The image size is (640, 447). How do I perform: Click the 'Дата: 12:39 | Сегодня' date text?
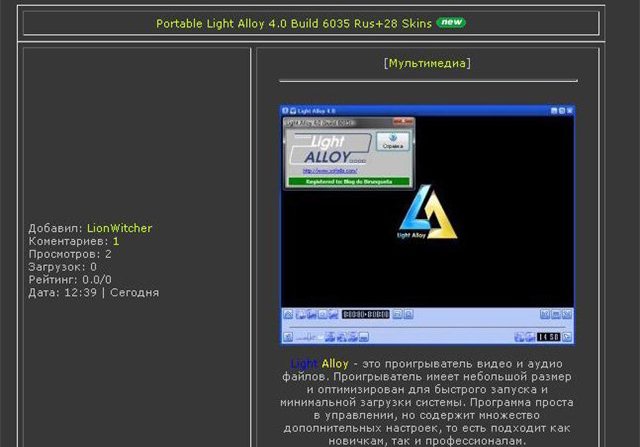93,293
